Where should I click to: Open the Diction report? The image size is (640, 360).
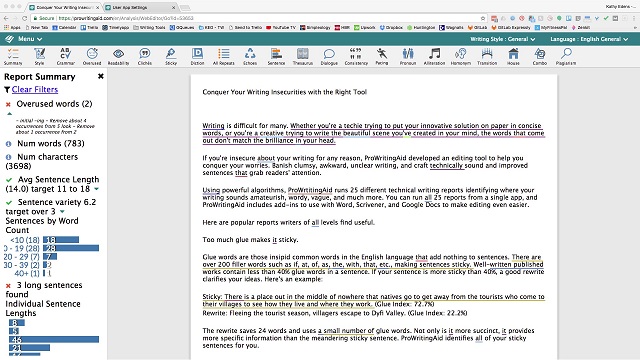[197, 56]
